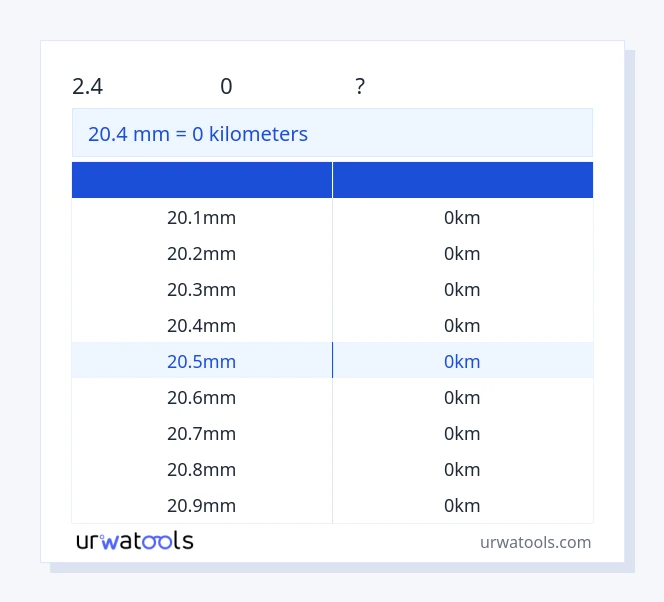Click the 0km value beside 20.5mm
Viewport: 664px width, 602px height.
point(462,361)
